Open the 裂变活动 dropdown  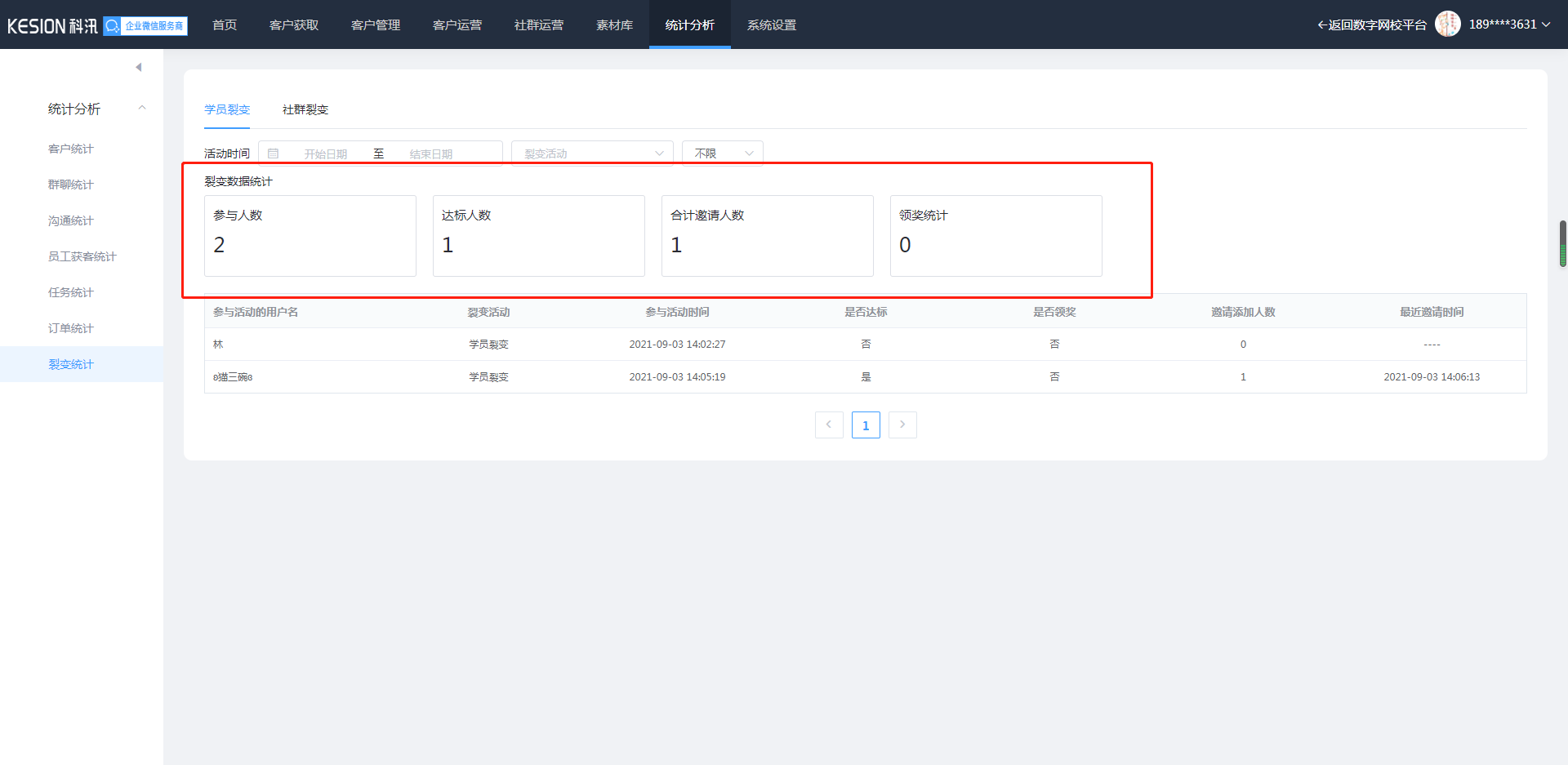click(592, 153)
